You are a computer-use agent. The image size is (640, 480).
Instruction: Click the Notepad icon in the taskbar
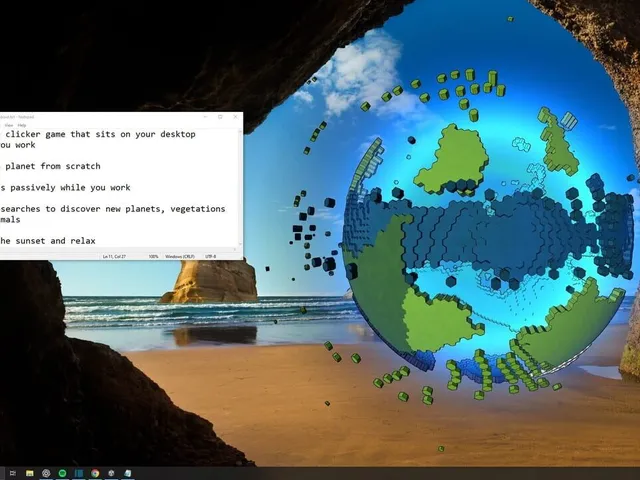[128, 473]
